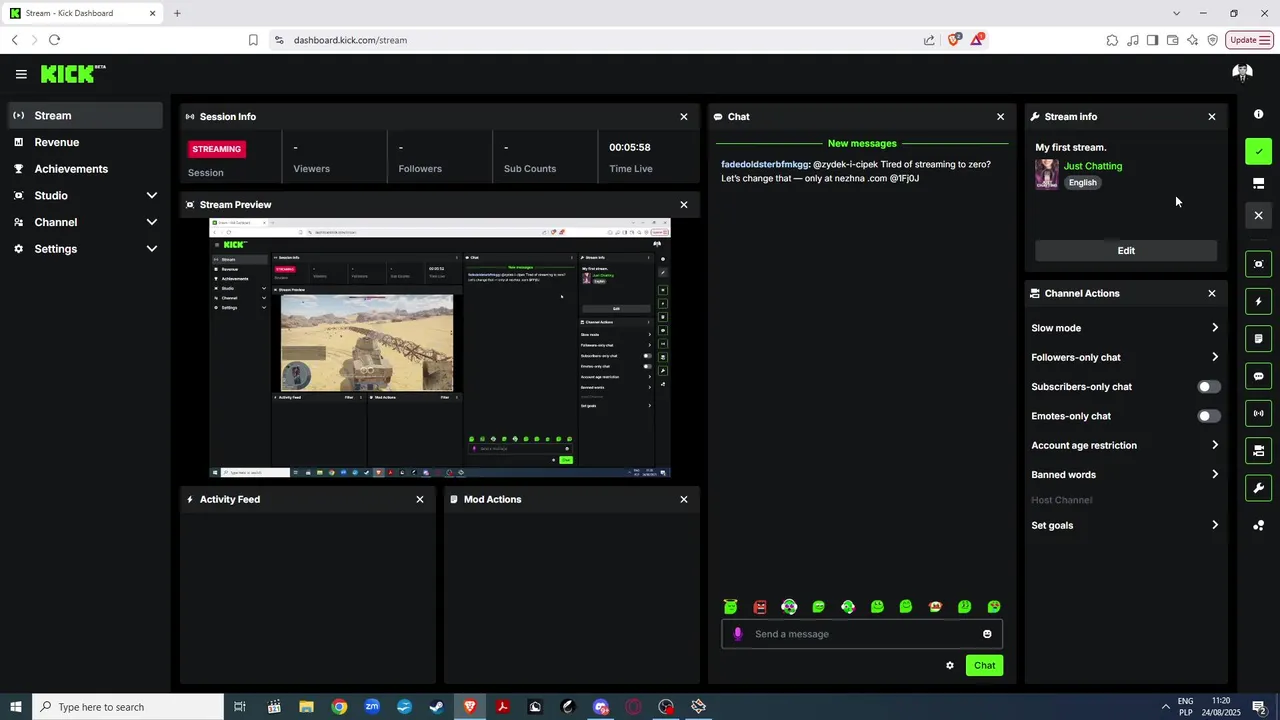Open chat settings gear icon

(950, 665)
